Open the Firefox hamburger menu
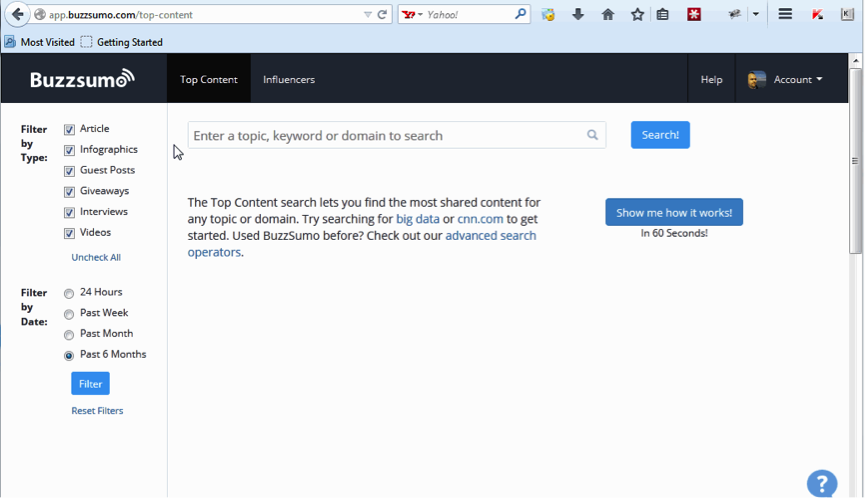The width and height of the screenshot is (866, 498). (x=785, y=14)
